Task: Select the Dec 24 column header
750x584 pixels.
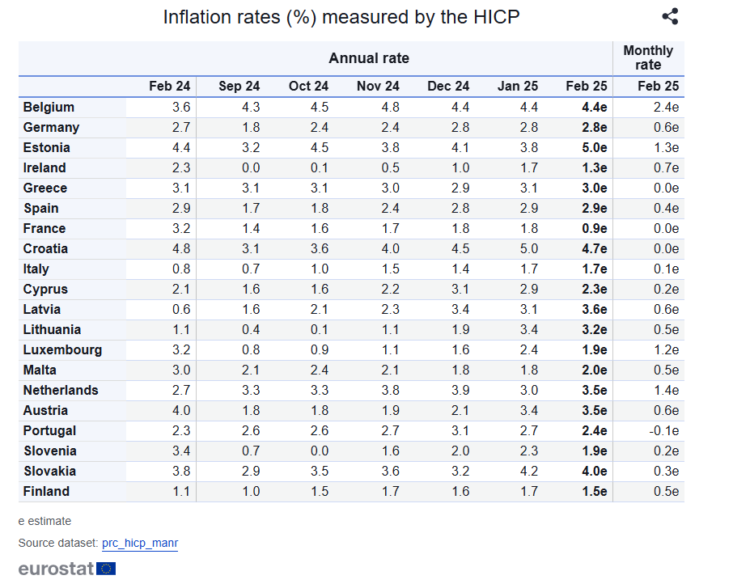Action: coord(448,87)
